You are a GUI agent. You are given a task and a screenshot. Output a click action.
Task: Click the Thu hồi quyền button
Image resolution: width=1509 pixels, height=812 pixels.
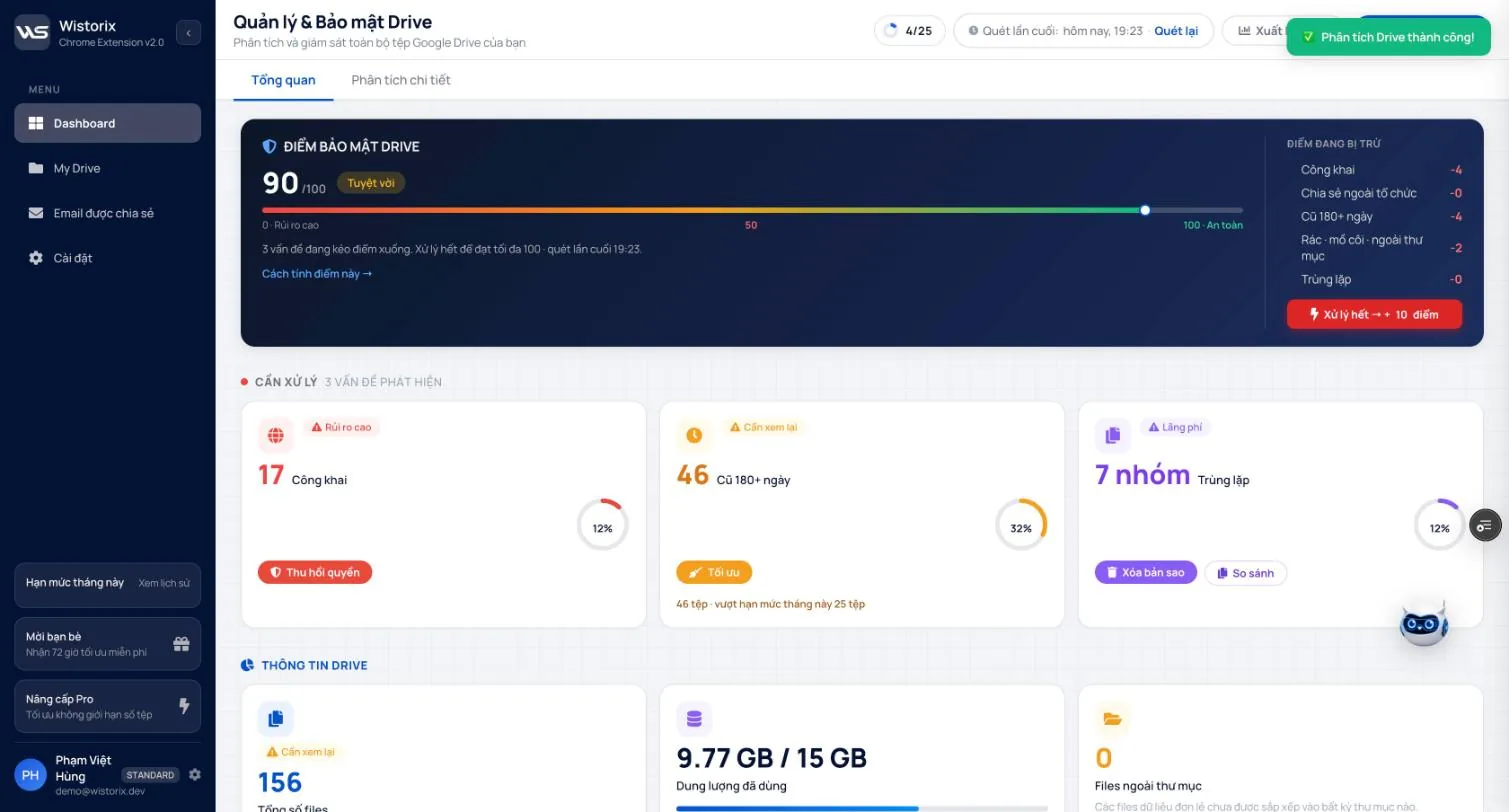point(315,572)
